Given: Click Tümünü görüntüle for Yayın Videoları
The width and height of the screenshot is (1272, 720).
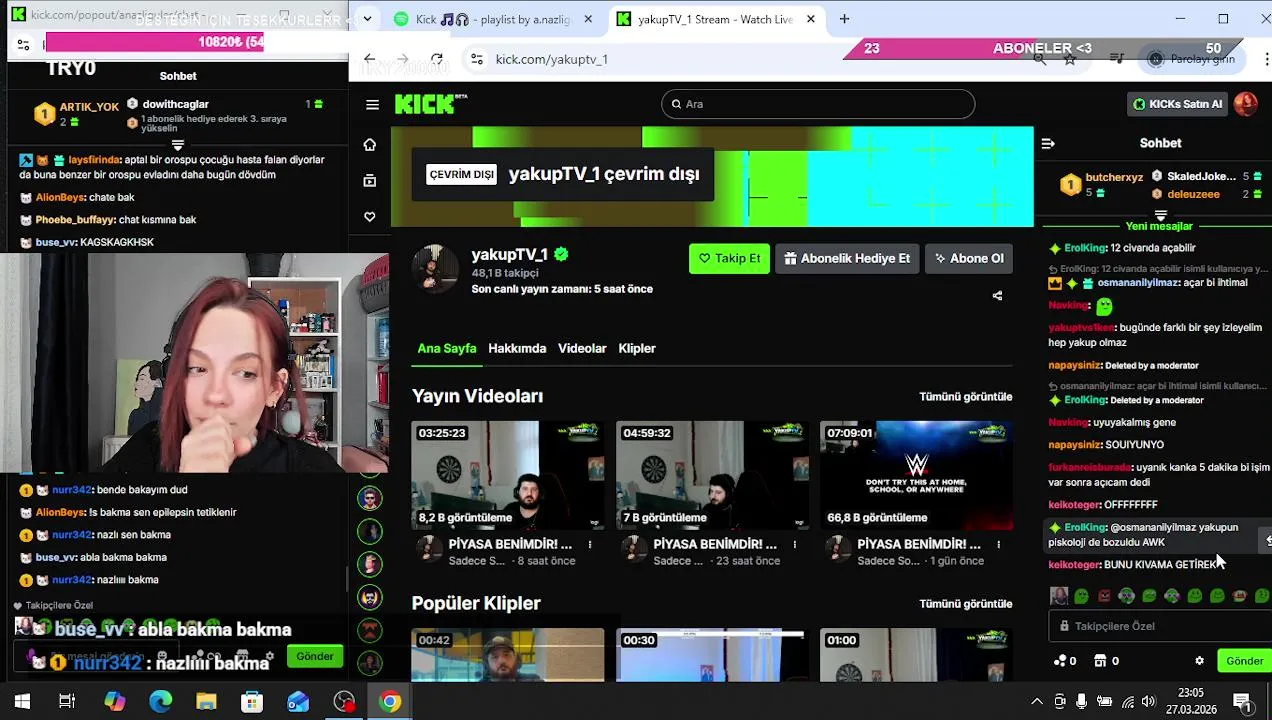Looking at the screenshot, I should 965,397.
